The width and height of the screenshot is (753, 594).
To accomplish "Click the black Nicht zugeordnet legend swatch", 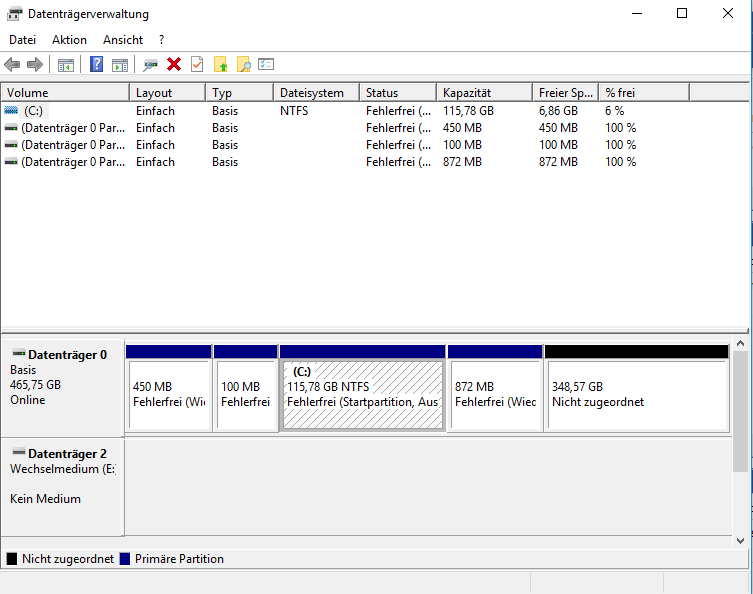I will (12, 559).
